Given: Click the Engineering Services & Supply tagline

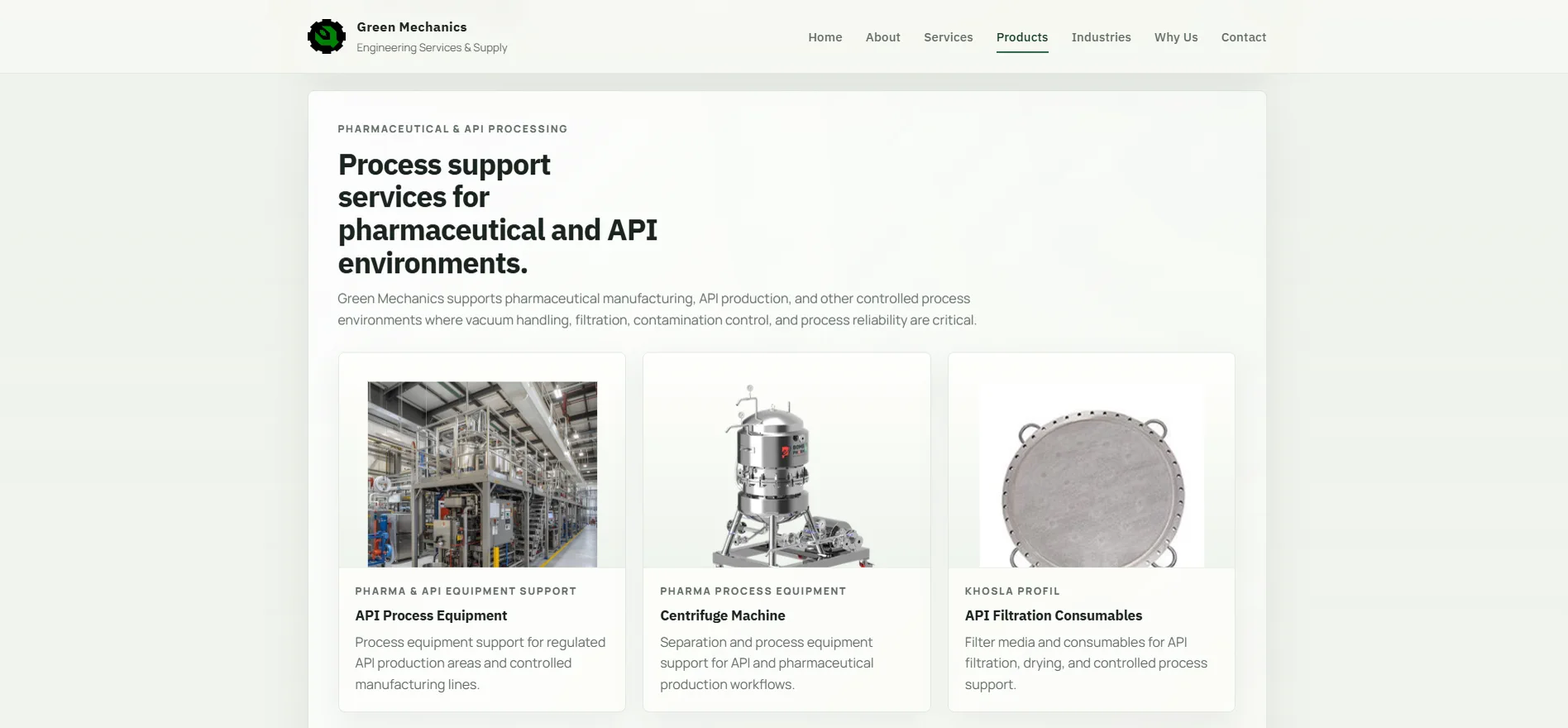Looking at the screenshot, I should [x=432, y=48].
